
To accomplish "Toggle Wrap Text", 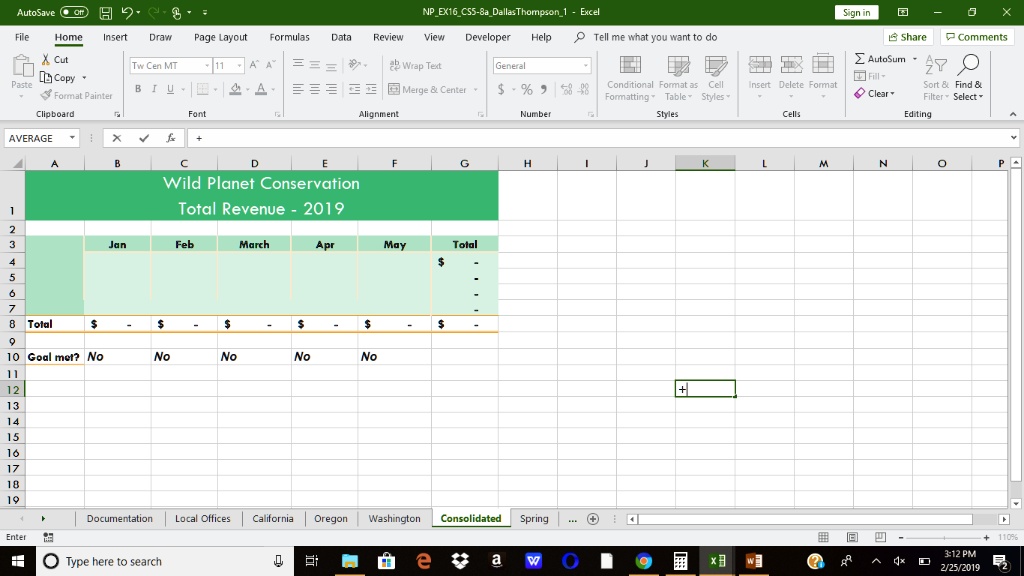I will click(415, 65).
